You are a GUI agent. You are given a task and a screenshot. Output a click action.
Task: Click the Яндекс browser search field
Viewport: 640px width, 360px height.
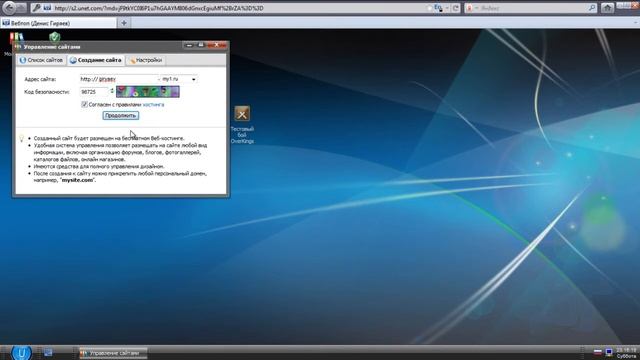pyautogui.click(x=531, y=8)
